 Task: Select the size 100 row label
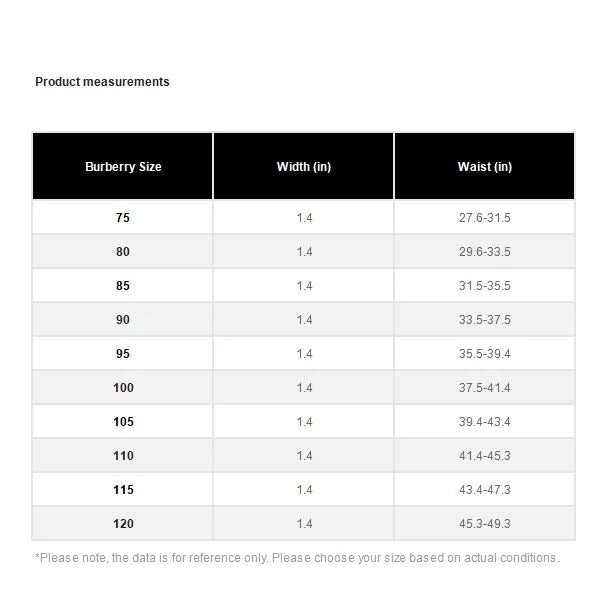123,388
